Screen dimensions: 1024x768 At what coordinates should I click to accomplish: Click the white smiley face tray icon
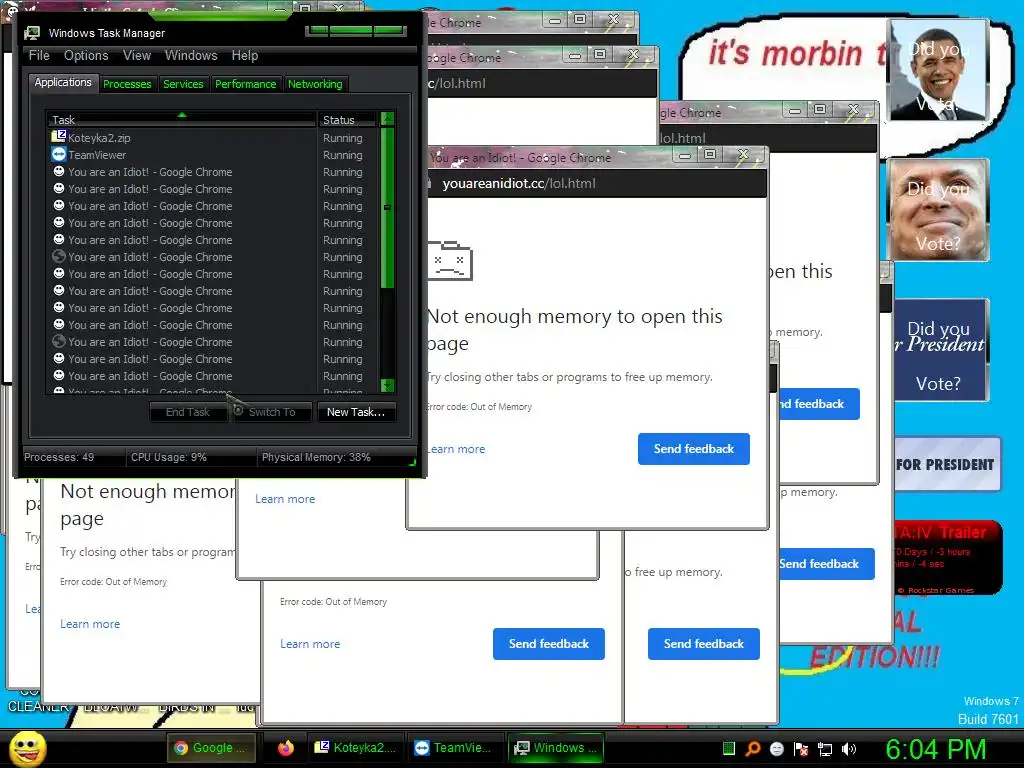(x=776, y=748)
